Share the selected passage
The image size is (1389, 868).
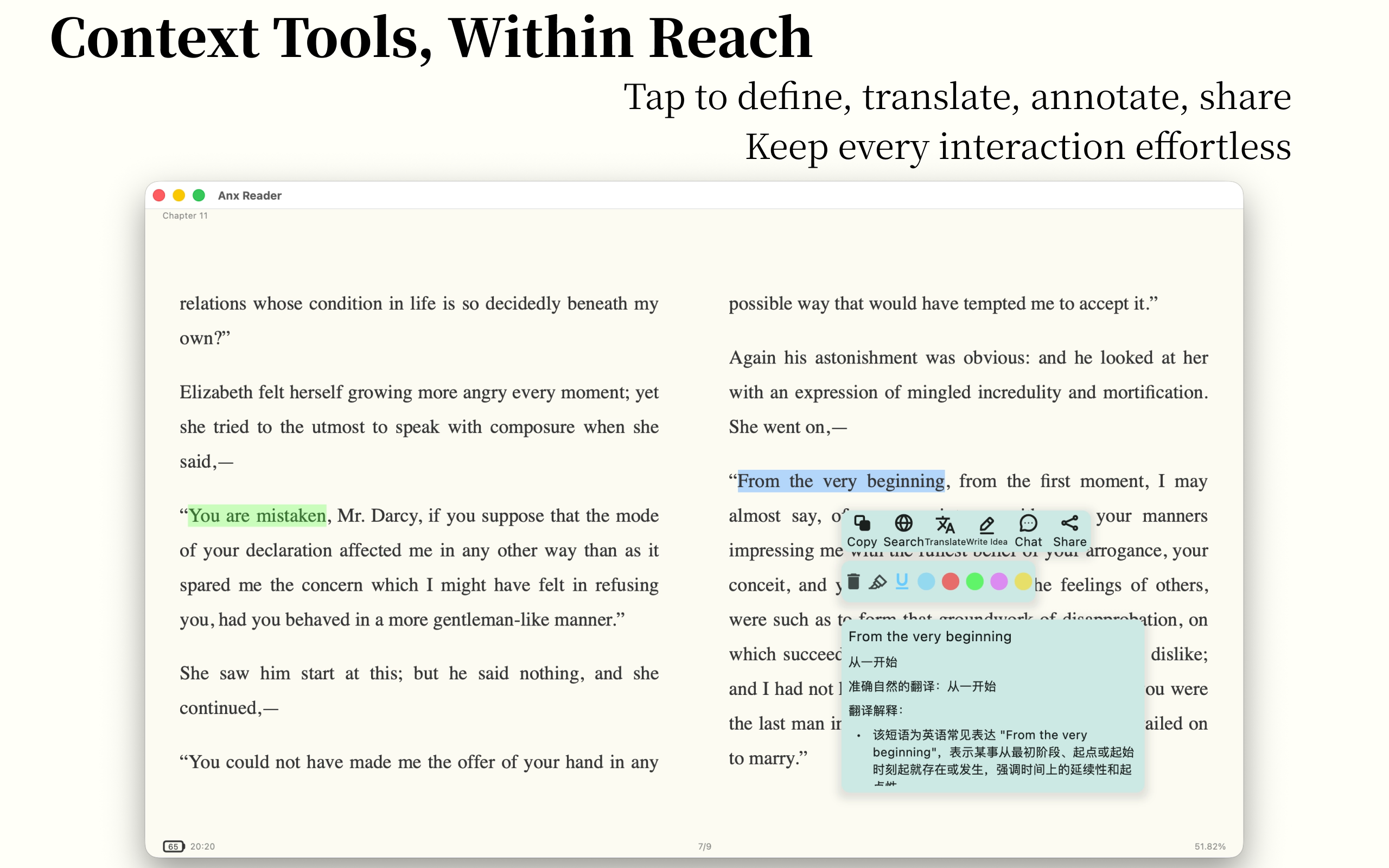pyautogui.click(x=1069, y=530)
